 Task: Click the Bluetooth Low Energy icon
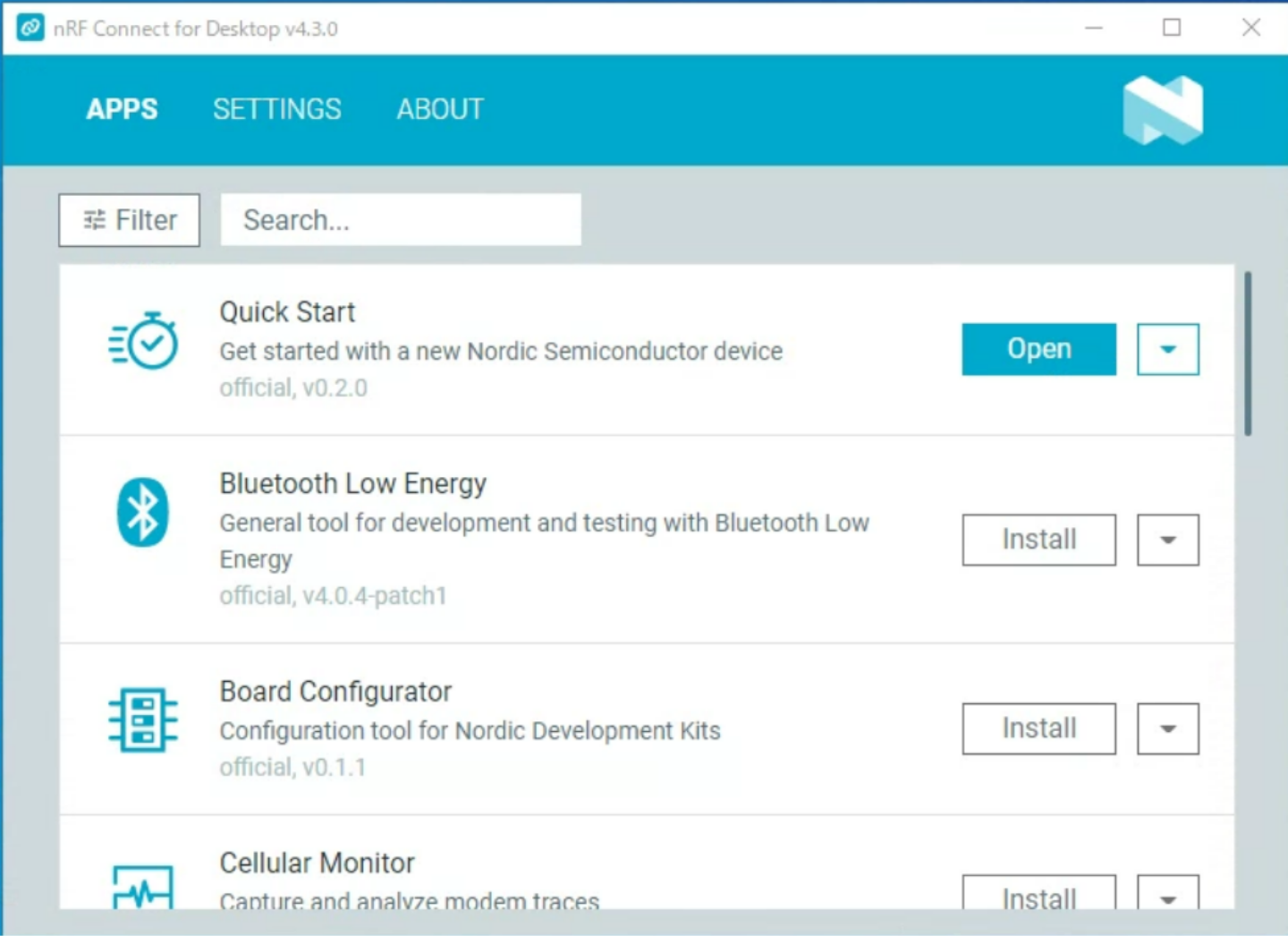(x=142, y=513)
